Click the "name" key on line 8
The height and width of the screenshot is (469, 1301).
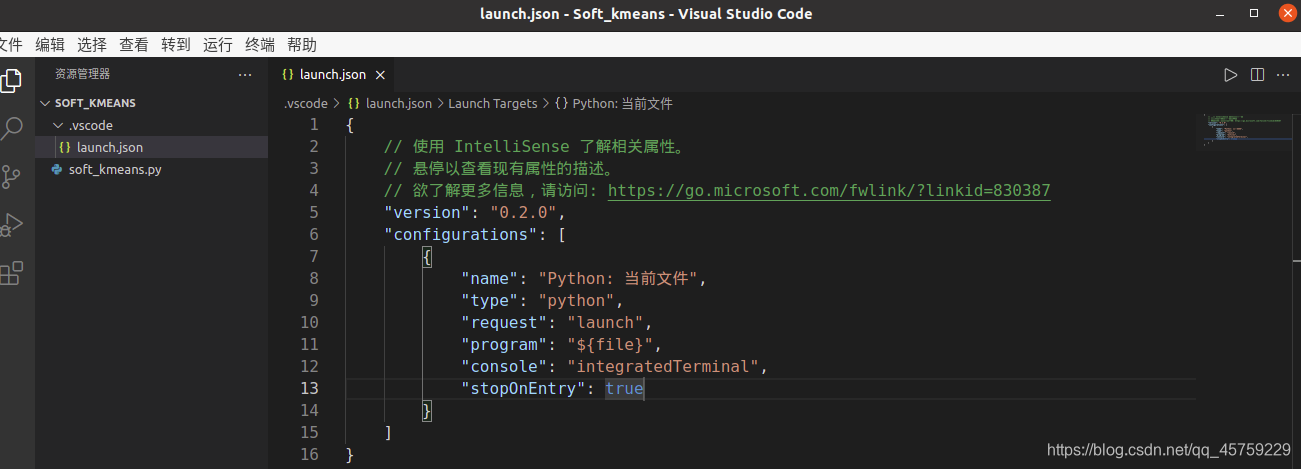click(x=490, y=278)
